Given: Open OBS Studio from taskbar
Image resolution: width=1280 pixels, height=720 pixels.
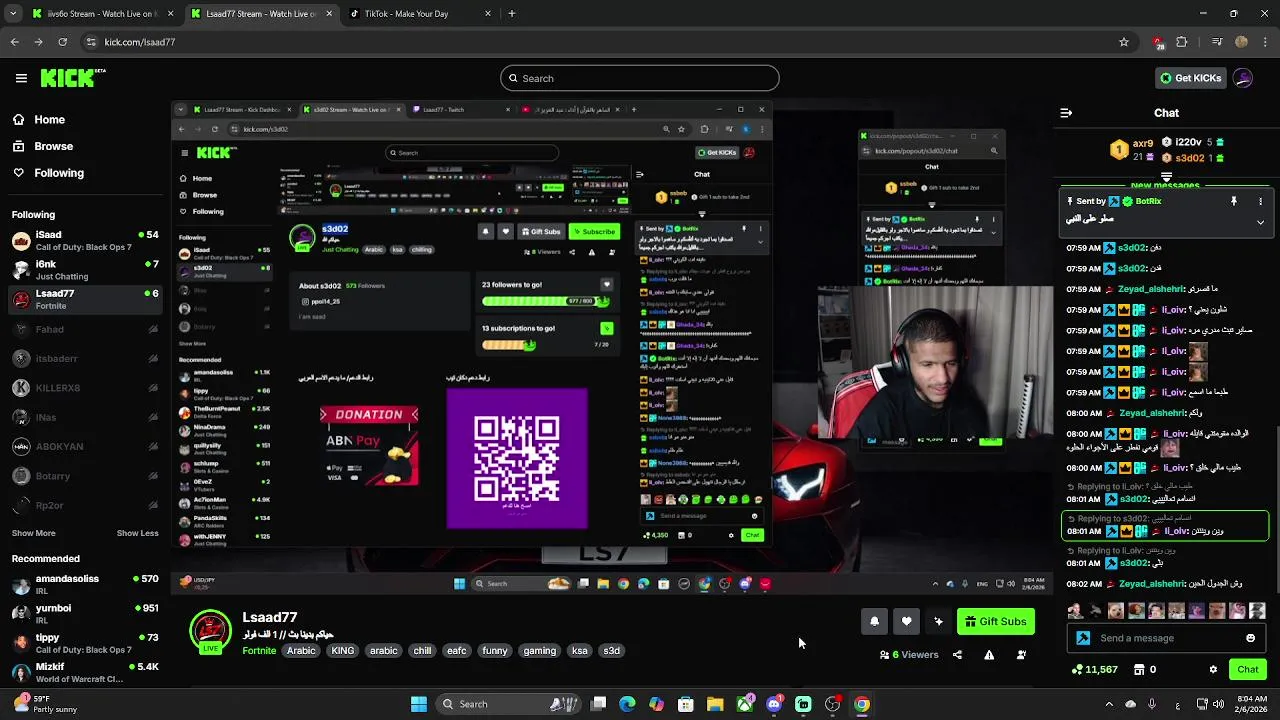Looking at the screenshot, I should 833,704.
